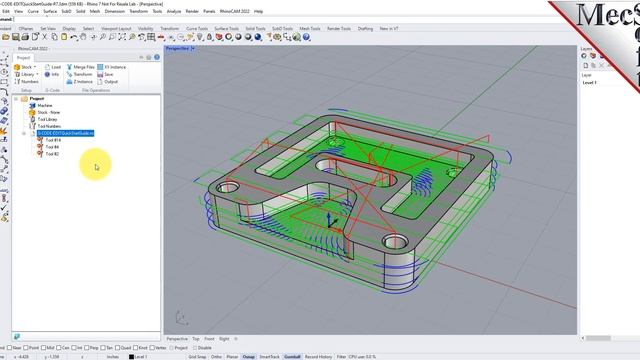Image resolution: width=640 pixels, height=360 pixels.
Task: Open the Analyze menu
Action: click(174, 11)
